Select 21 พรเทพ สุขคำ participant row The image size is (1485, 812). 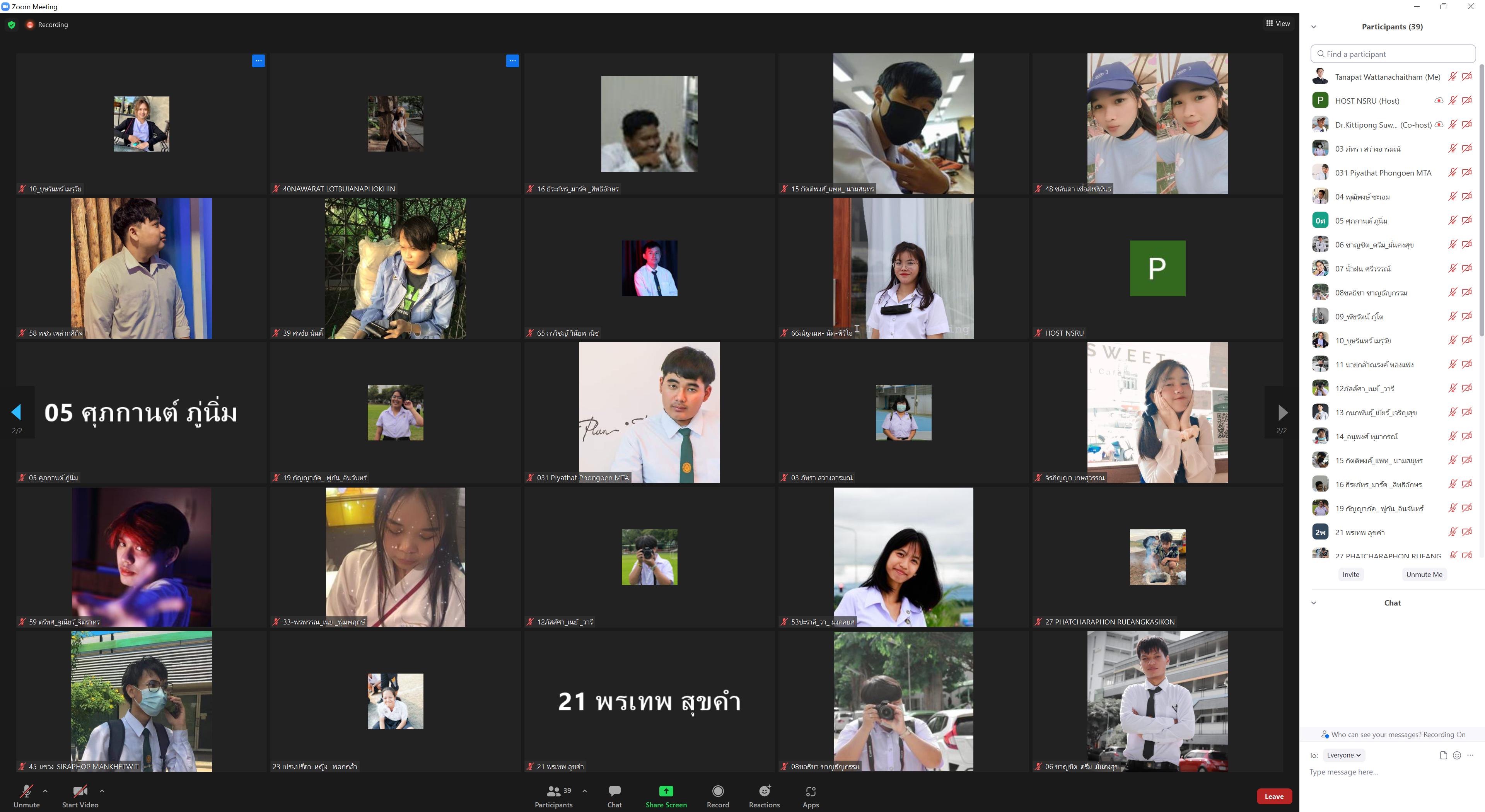pos(1392,532)
